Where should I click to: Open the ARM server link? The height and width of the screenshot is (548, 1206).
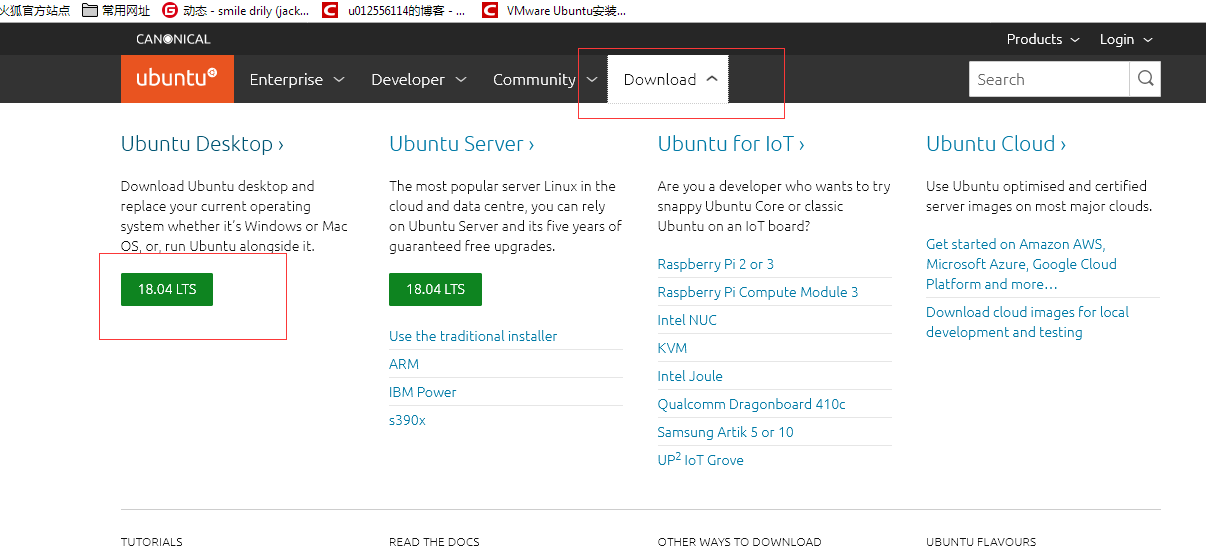coord(404,364)
